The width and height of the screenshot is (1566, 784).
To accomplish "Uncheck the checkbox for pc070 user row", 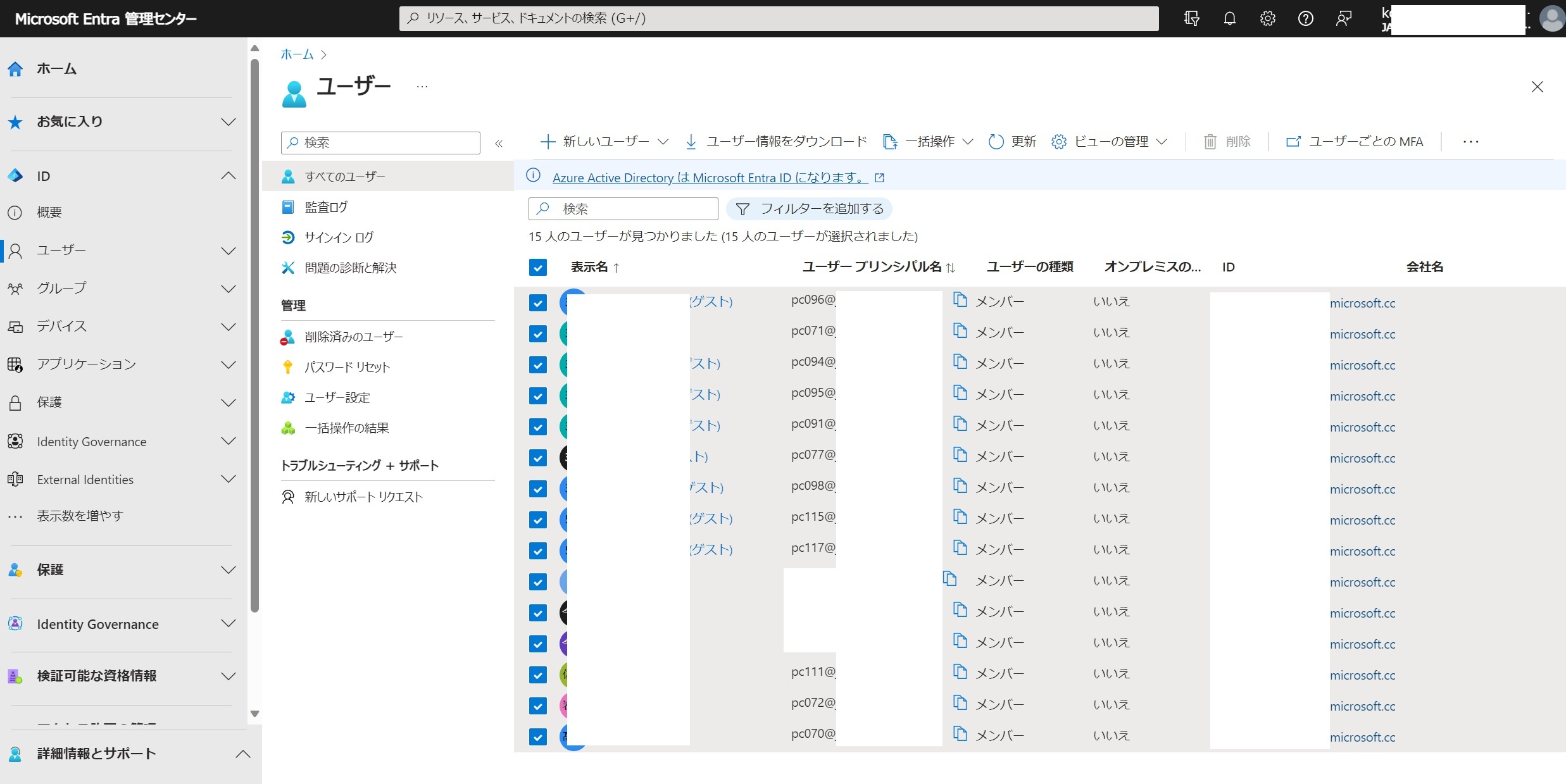I will pyautogui.click(x=538, y=737).
